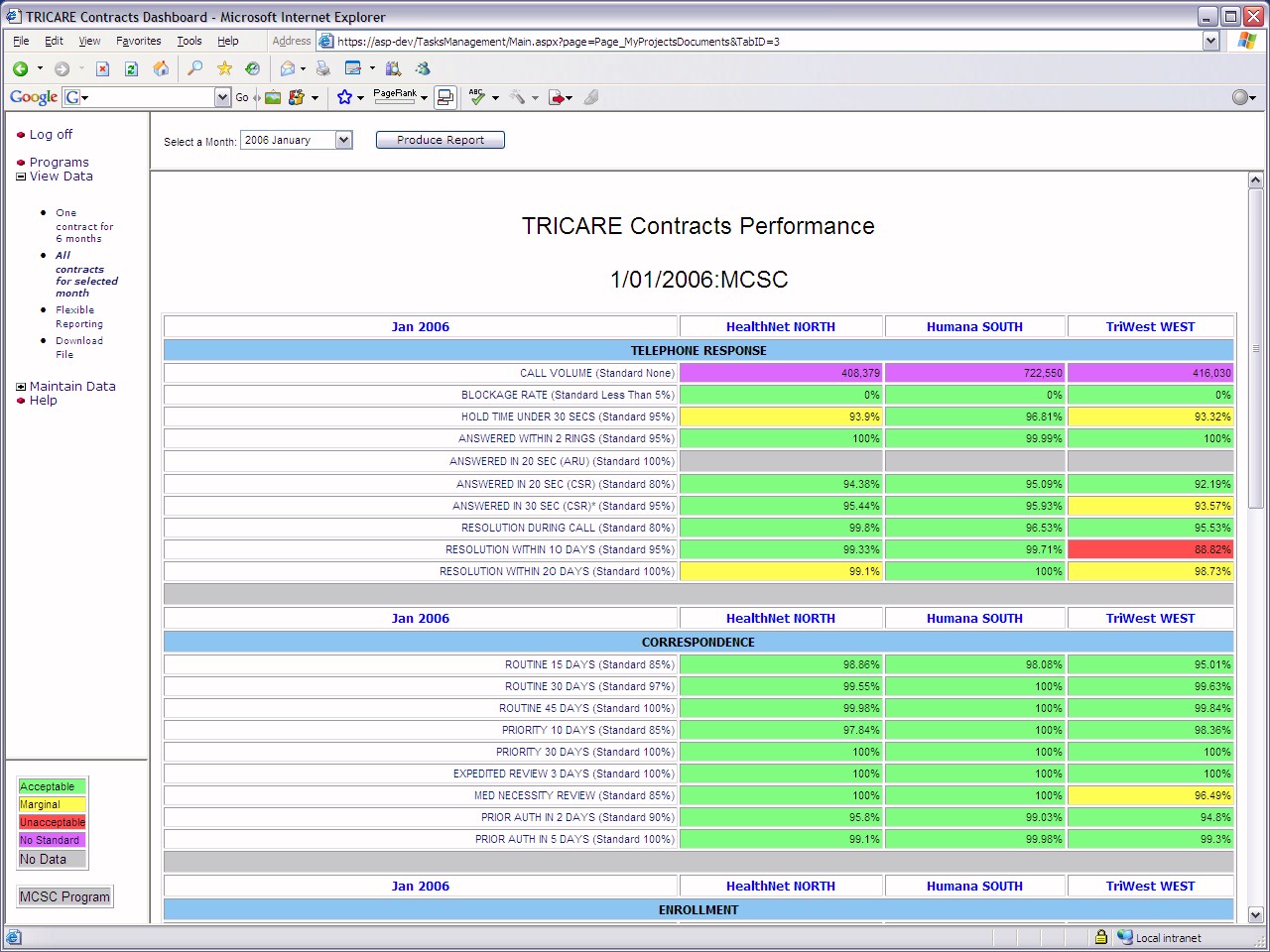Click the Log off link
This screenshot has width=1270, height=952.
coord(51,134)
